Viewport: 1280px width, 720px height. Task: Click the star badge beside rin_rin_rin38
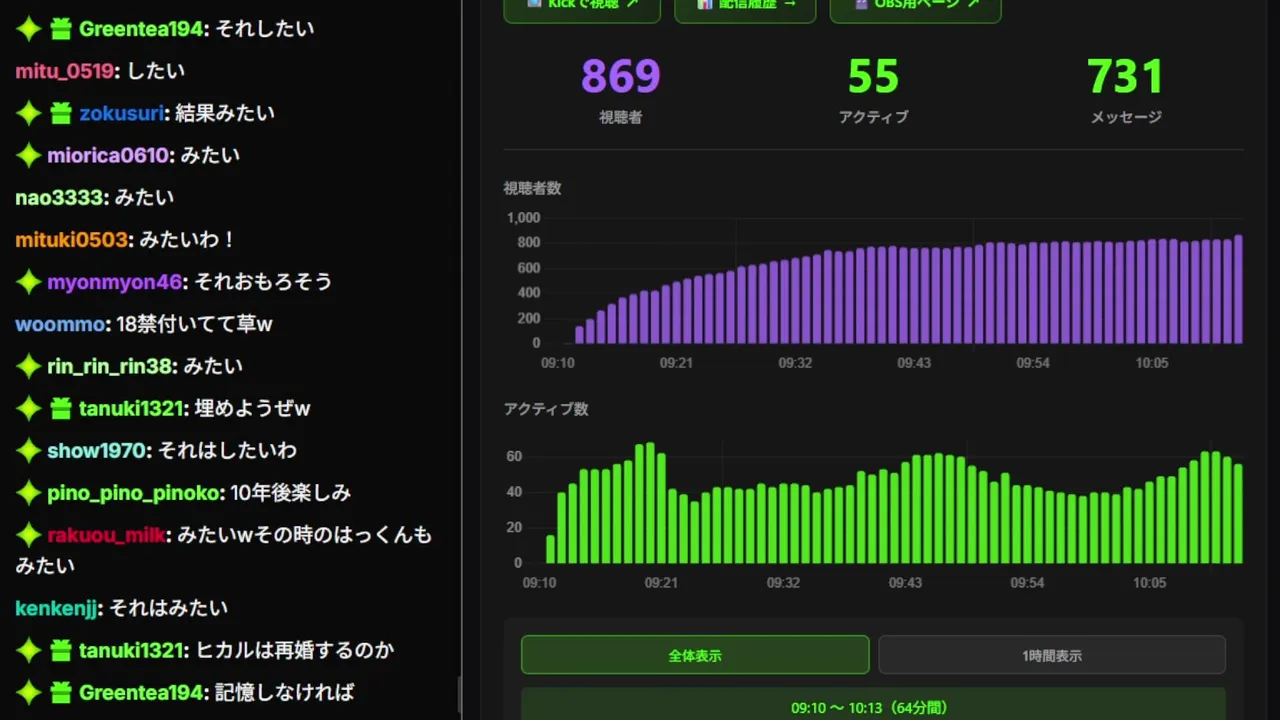point(29,366)
